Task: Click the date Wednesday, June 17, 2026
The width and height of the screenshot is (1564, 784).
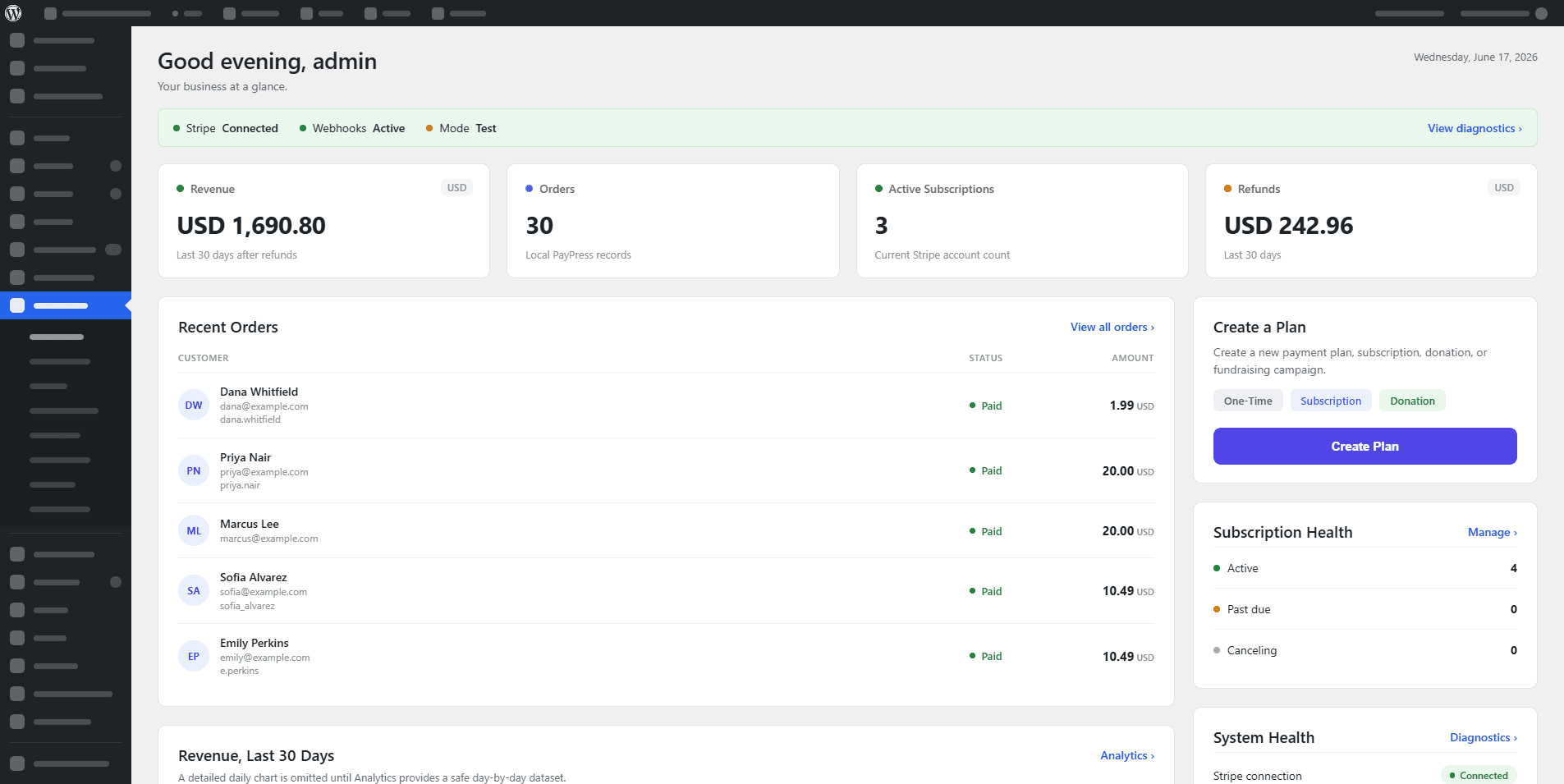Action: (1475, 57)
